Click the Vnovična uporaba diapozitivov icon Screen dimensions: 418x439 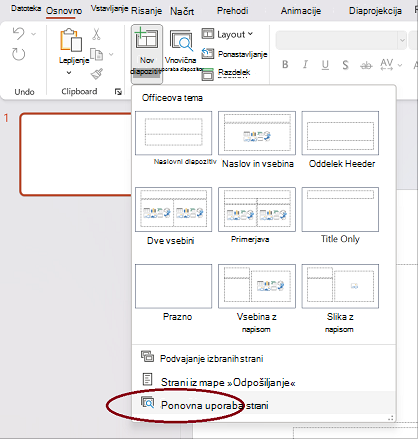pyautogui.click(x=181, y=41)
